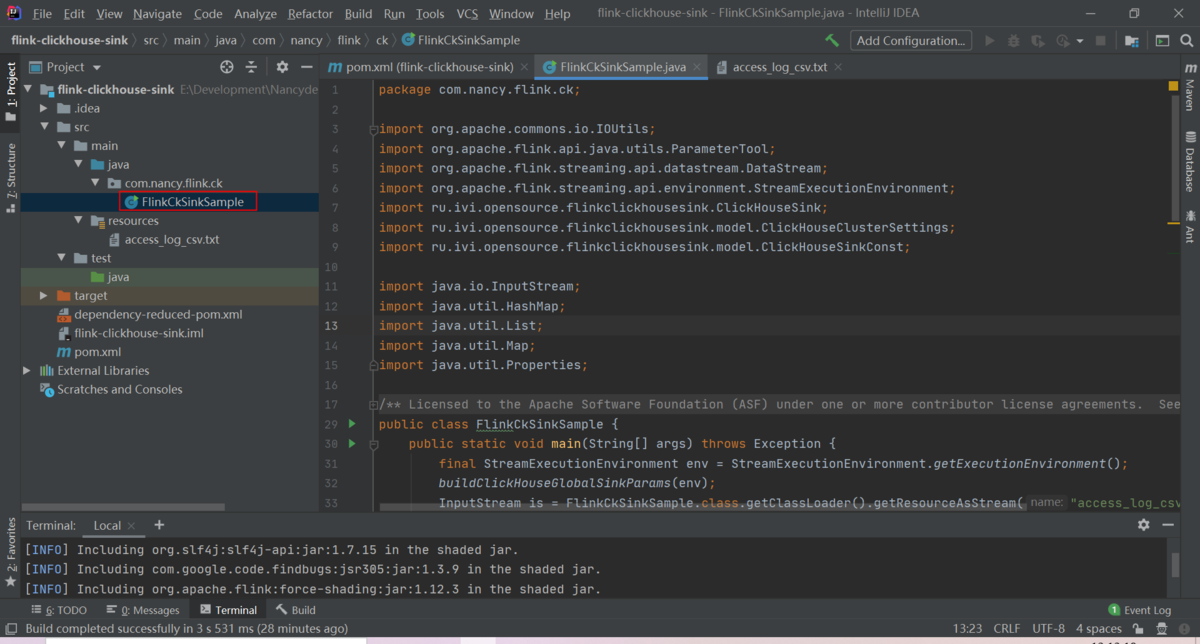Click Collapse All icon in Project panel
The image size is (1200, 644).
251,67
